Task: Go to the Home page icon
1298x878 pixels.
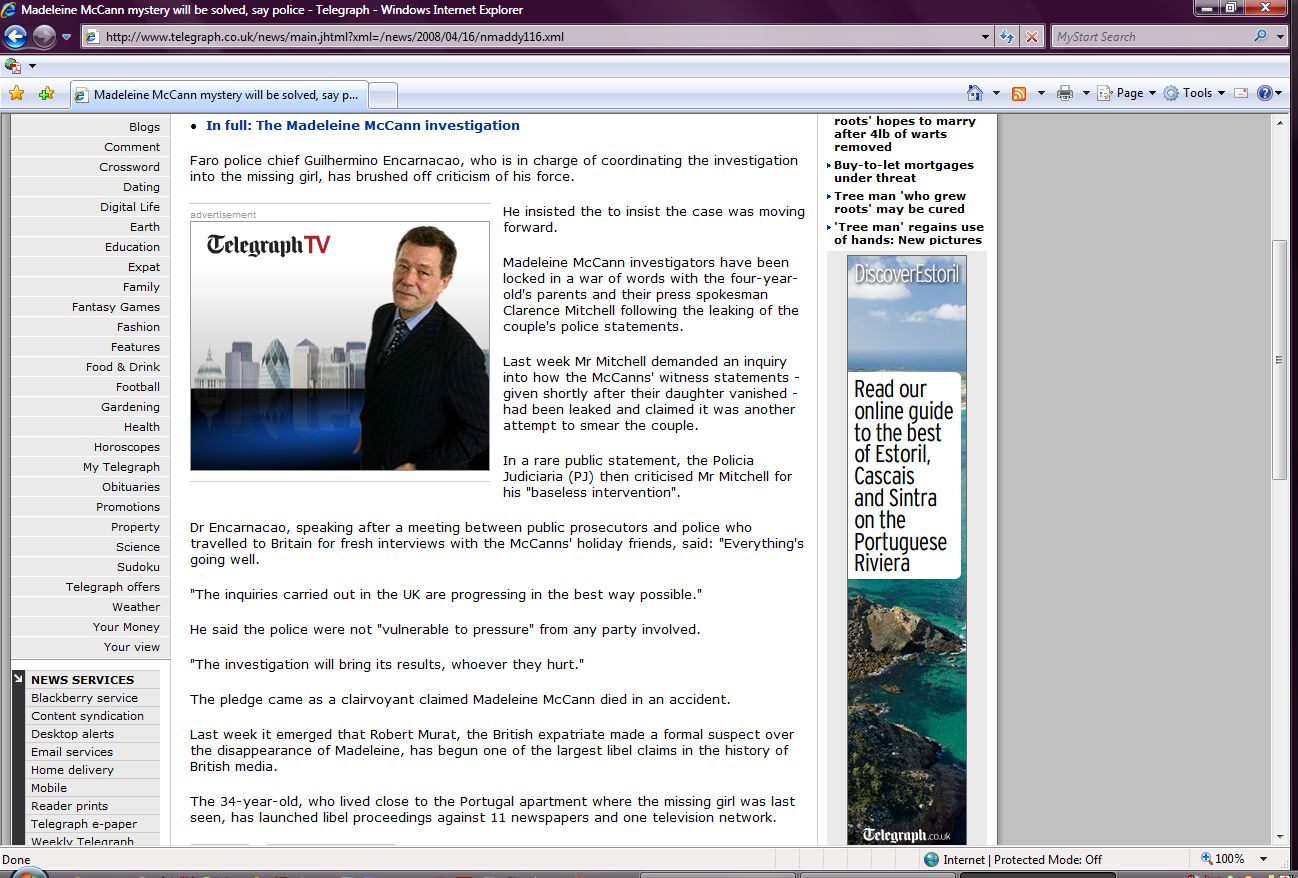Action: (975, 93)
